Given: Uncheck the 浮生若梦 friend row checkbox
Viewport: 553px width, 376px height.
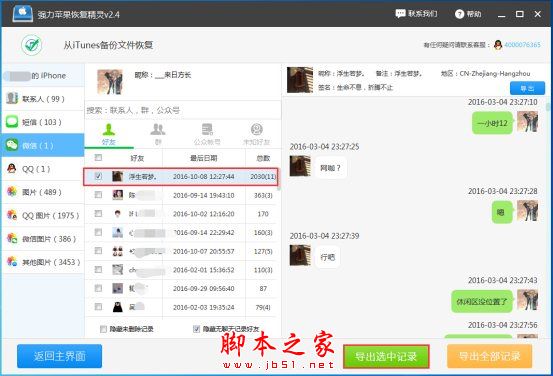Looking at the screenshot, I should tap(98, 176).
